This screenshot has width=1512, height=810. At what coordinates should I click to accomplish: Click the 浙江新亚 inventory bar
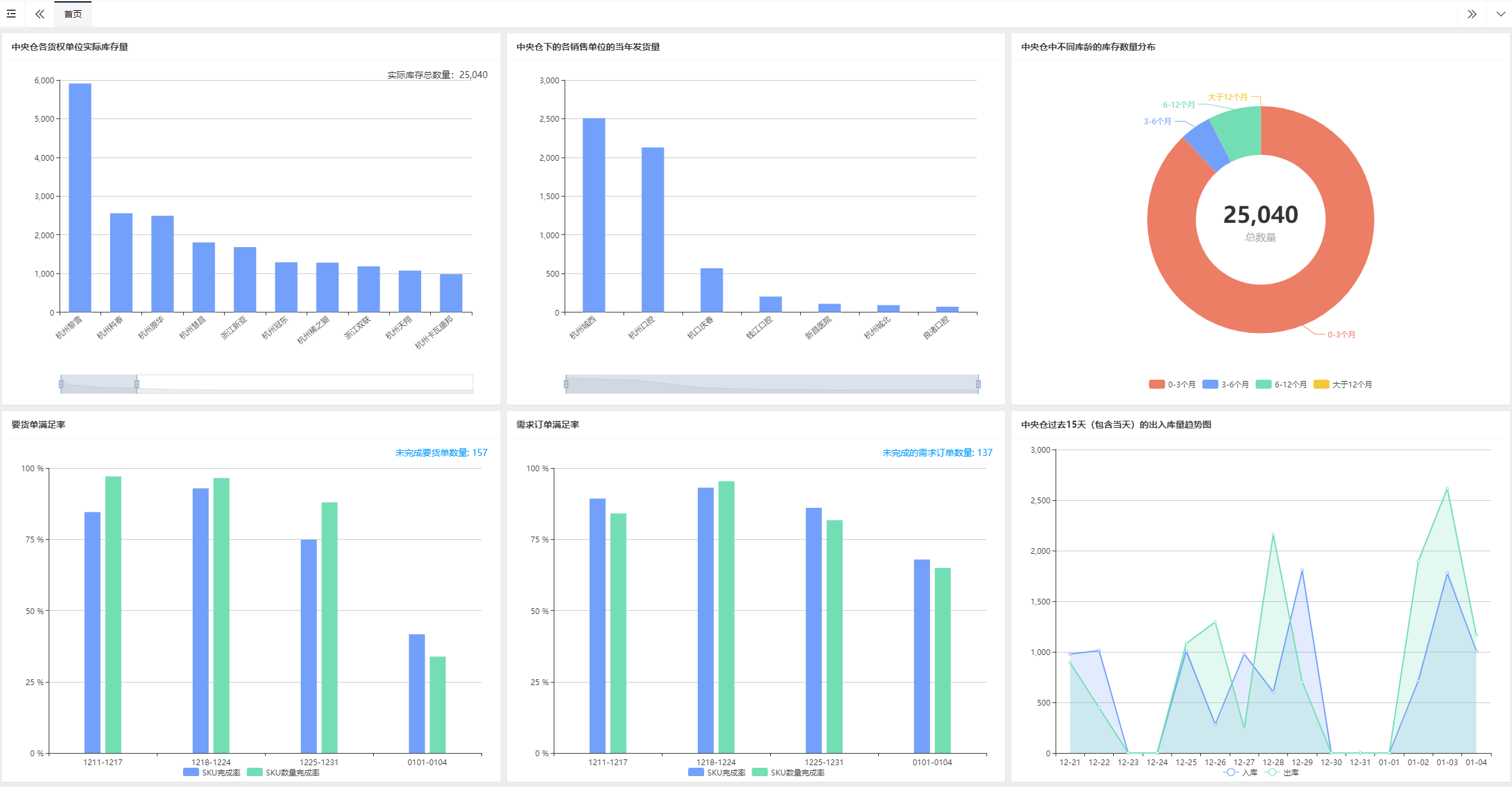pos(245,280)
